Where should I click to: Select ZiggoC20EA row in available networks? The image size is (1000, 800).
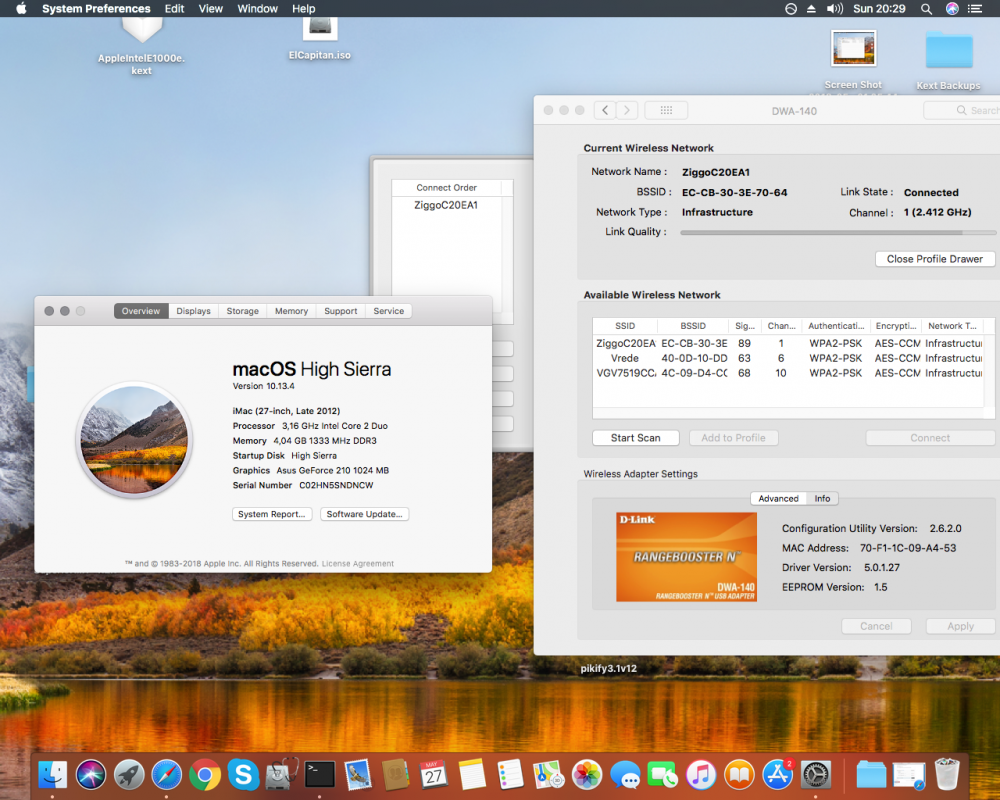tap(788, 343)
